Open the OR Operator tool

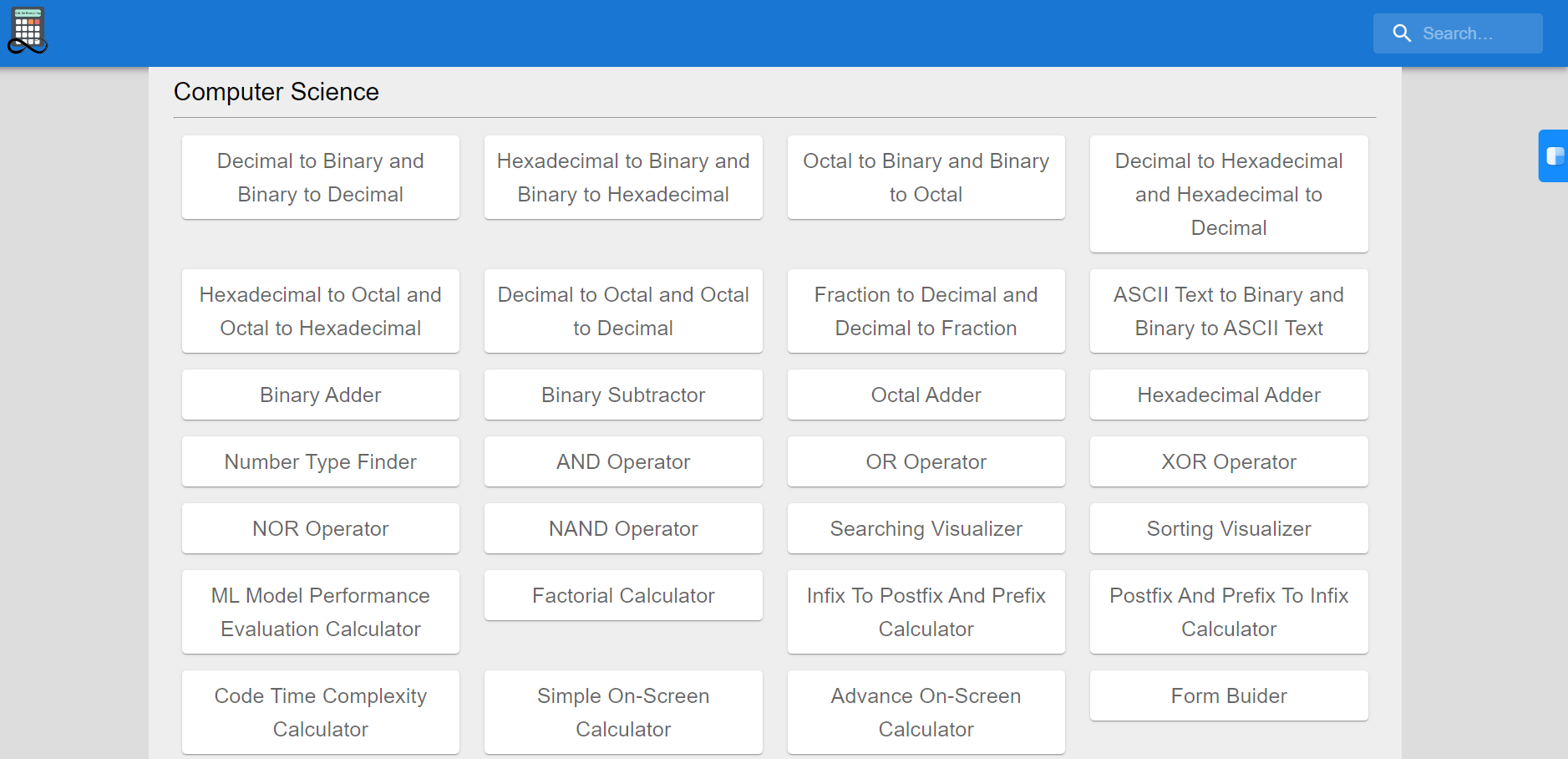pos(926,461)
